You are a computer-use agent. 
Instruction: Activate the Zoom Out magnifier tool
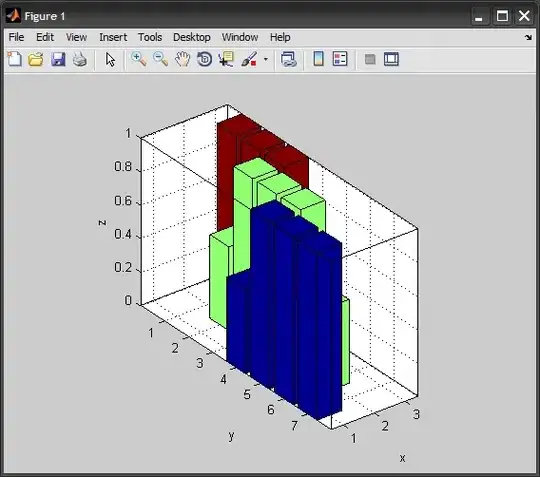160,59
